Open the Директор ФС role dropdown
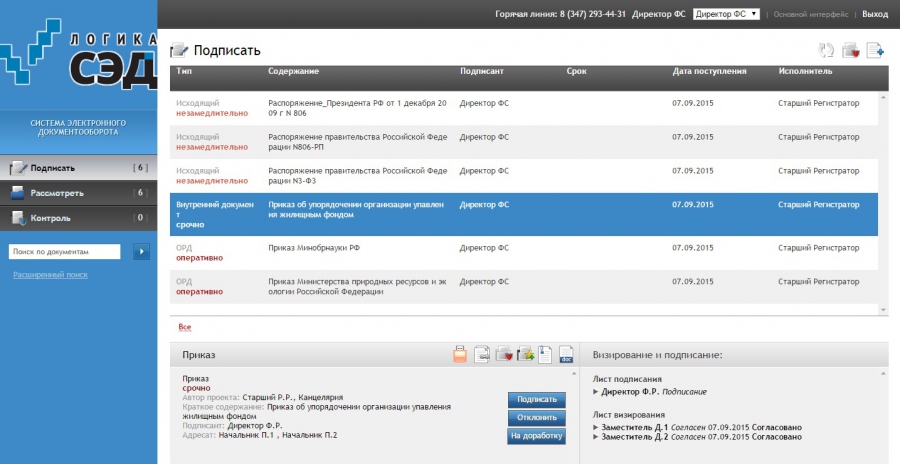This screenshot has height=464, width=900. tap(726, 14)
